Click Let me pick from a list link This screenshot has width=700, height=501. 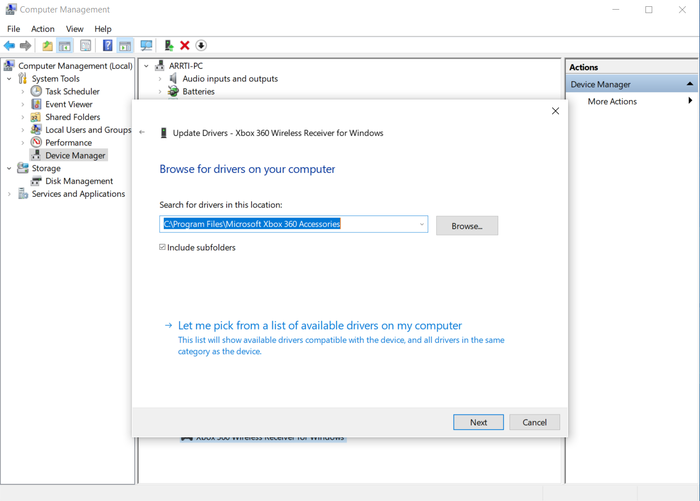click(320, 326)
